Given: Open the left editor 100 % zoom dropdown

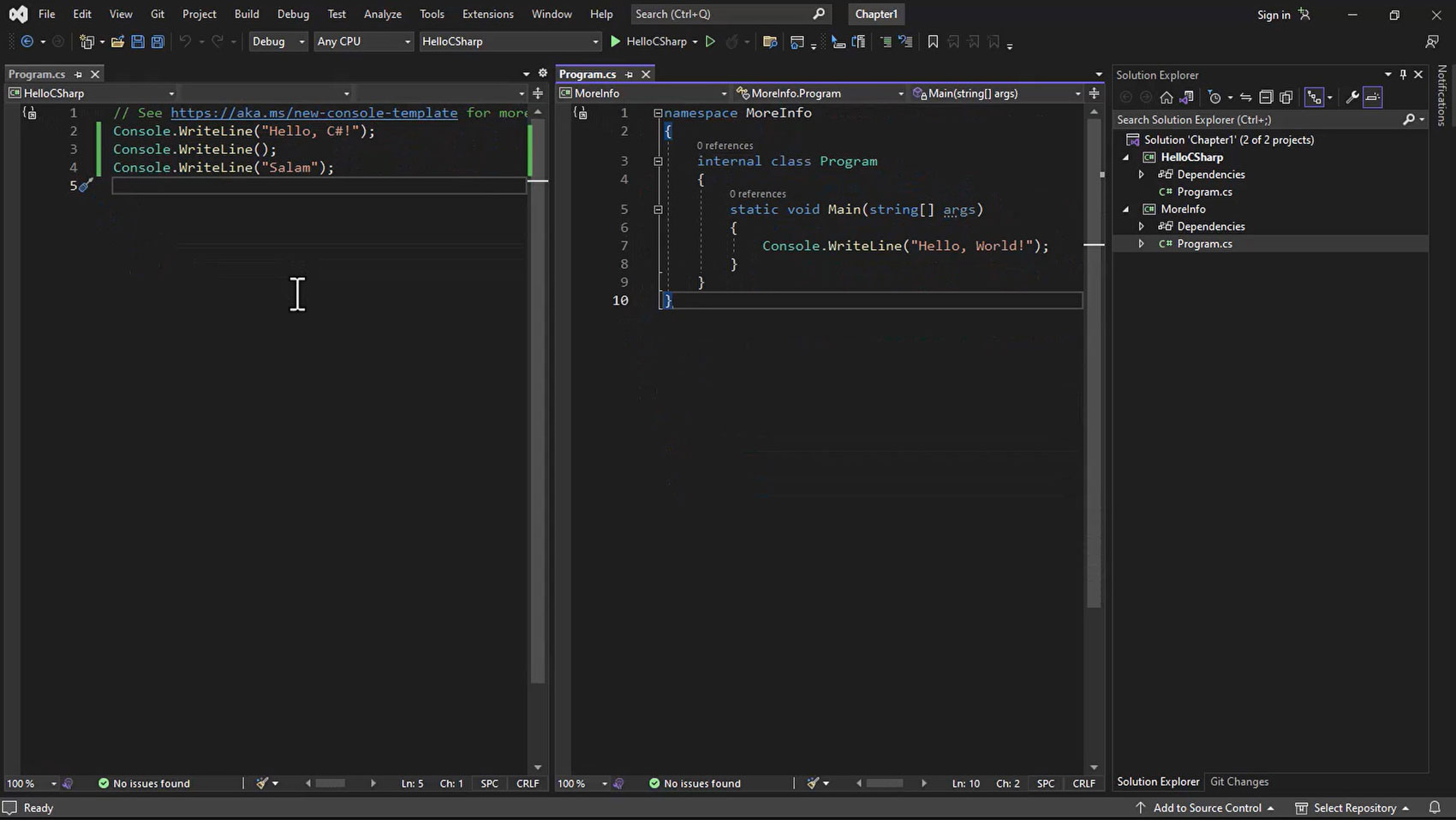Looking at the screenshot, I should [31, 783].
